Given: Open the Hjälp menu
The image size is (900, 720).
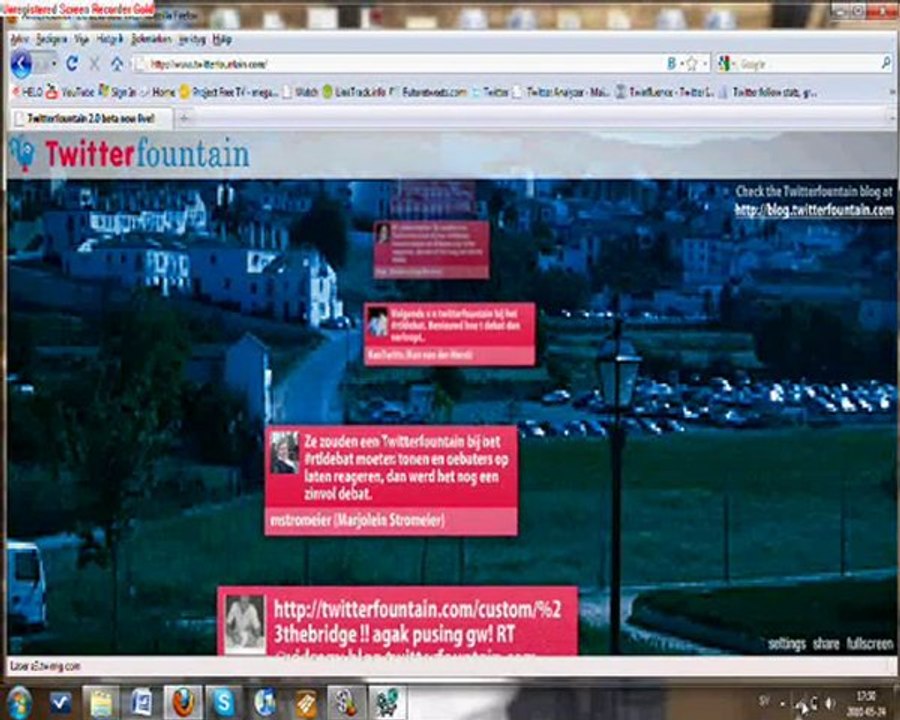Looking at the screenshot, I should [x=222, y=40].
